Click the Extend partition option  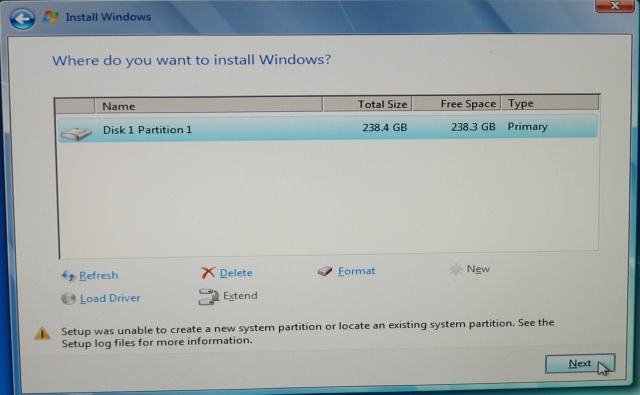point(240,295)
